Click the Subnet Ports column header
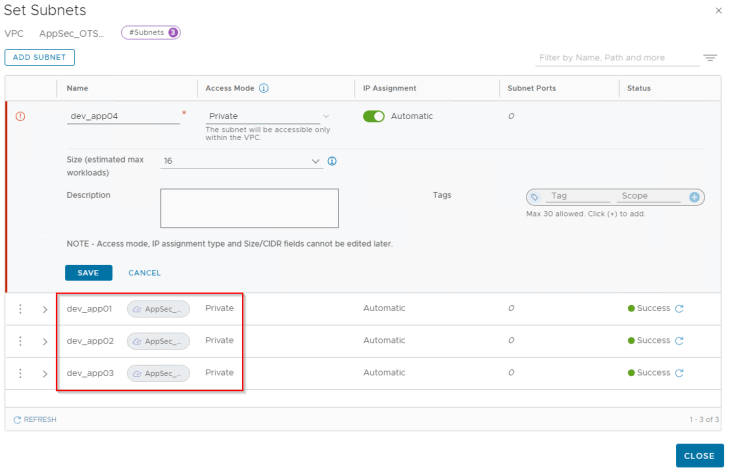 [x=532, y=88]
